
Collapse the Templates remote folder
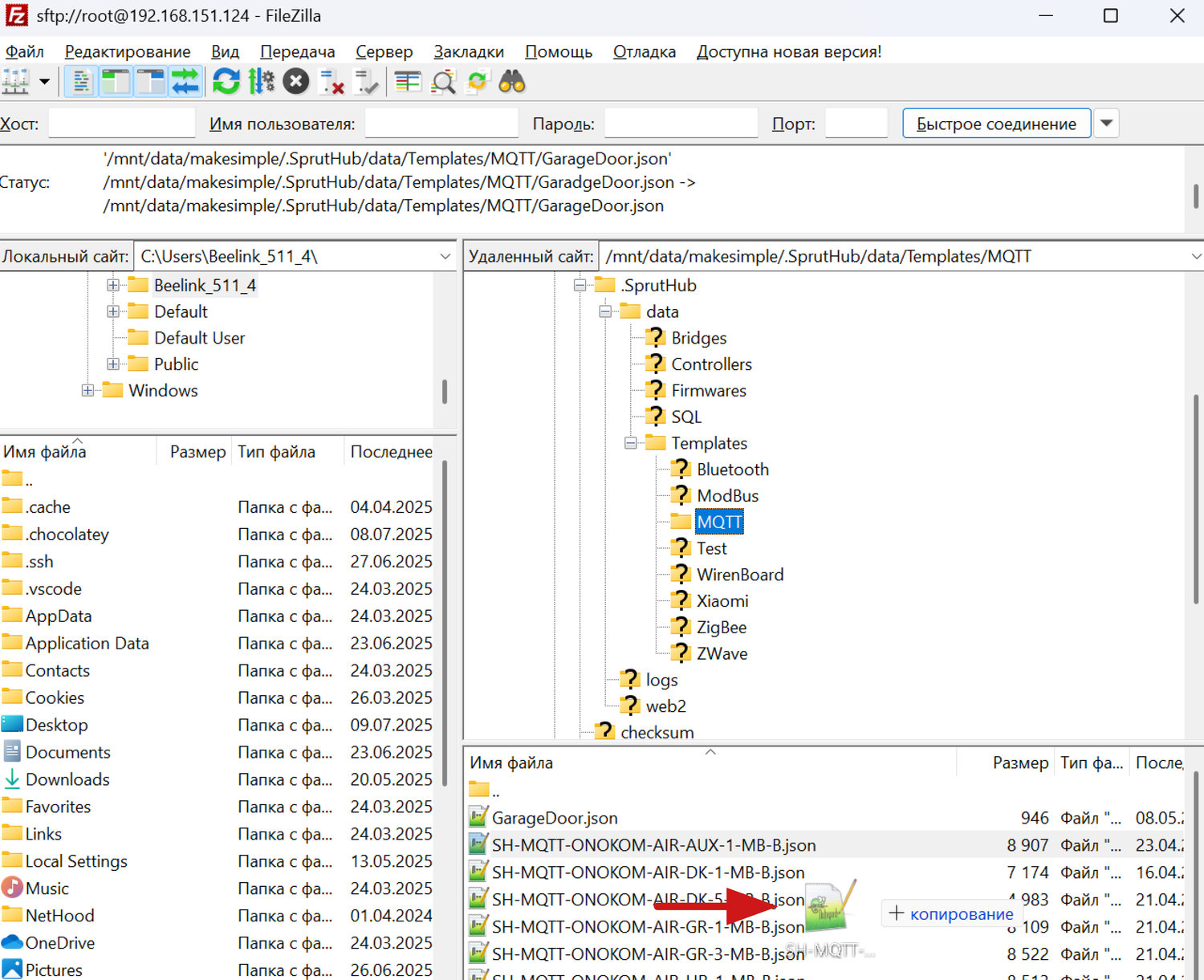point(631,443)
